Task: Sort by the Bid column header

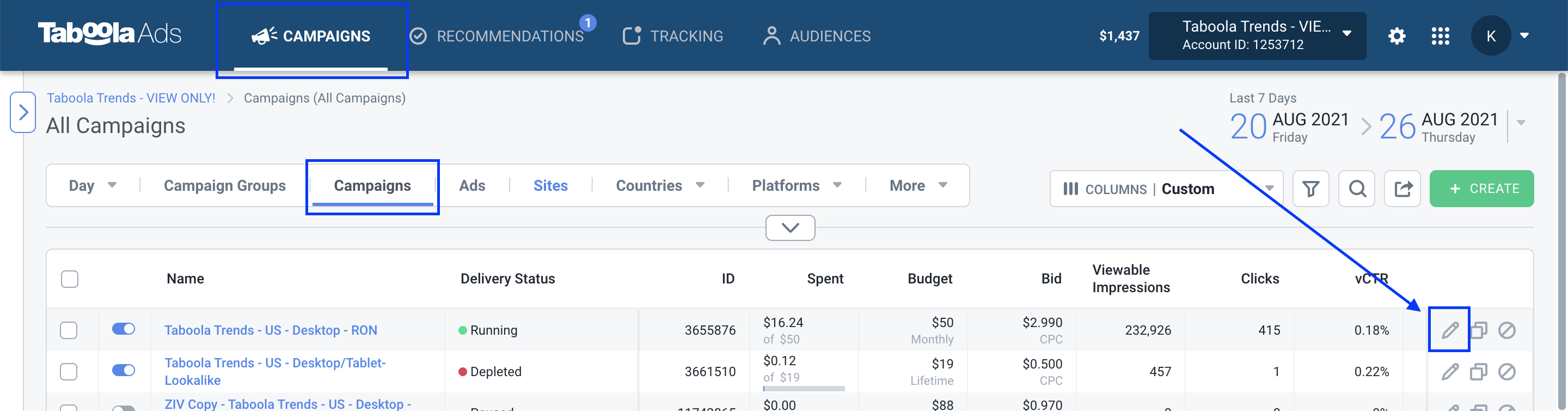Action: 1051,279
